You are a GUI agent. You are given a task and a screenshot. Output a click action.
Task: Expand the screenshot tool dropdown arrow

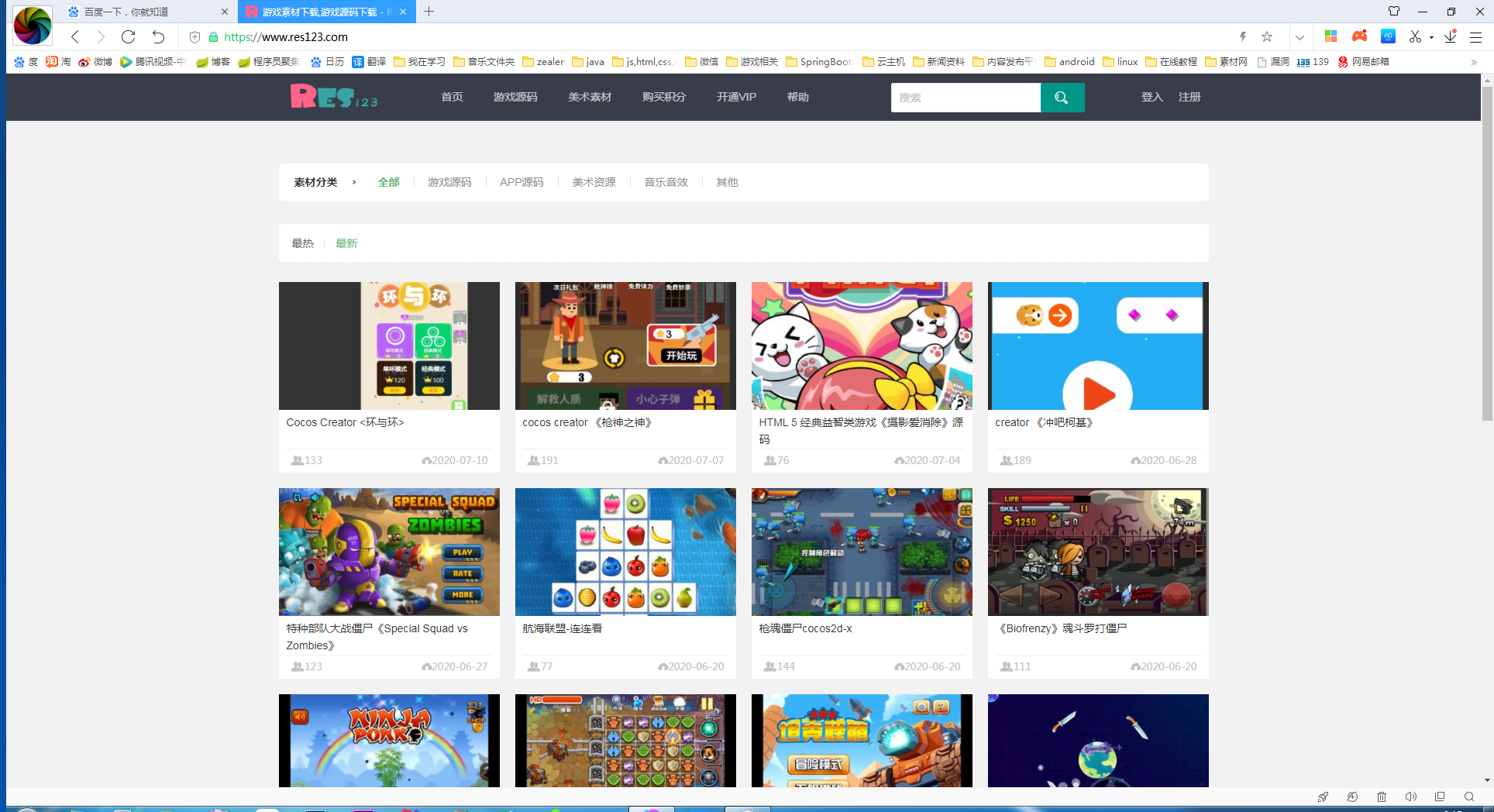click(1431, 37)
